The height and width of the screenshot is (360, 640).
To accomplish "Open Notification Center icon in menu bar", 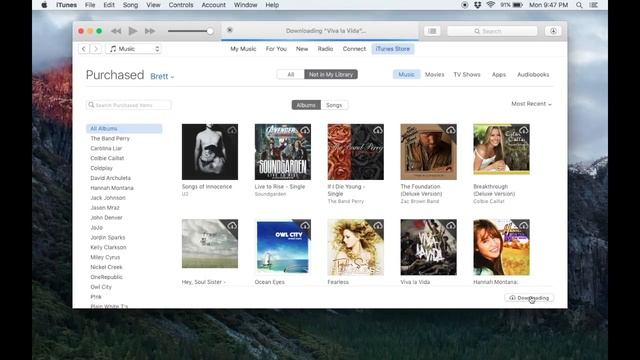I will pyautogui.click(x=594, y=5).
